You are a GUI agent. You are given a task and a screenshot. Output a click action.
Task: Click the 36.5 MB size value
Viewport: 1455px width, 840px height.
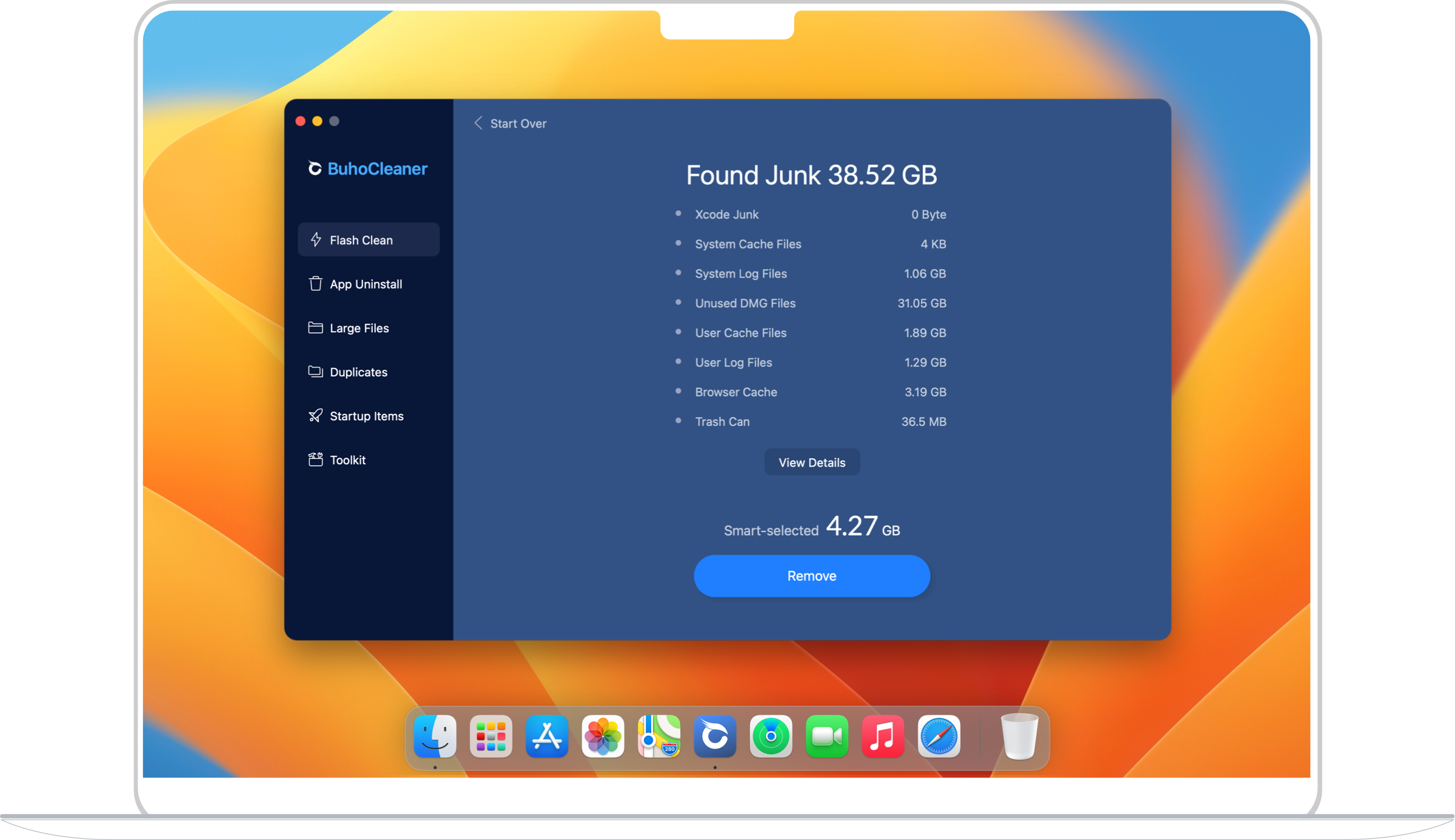pos(923,421)
